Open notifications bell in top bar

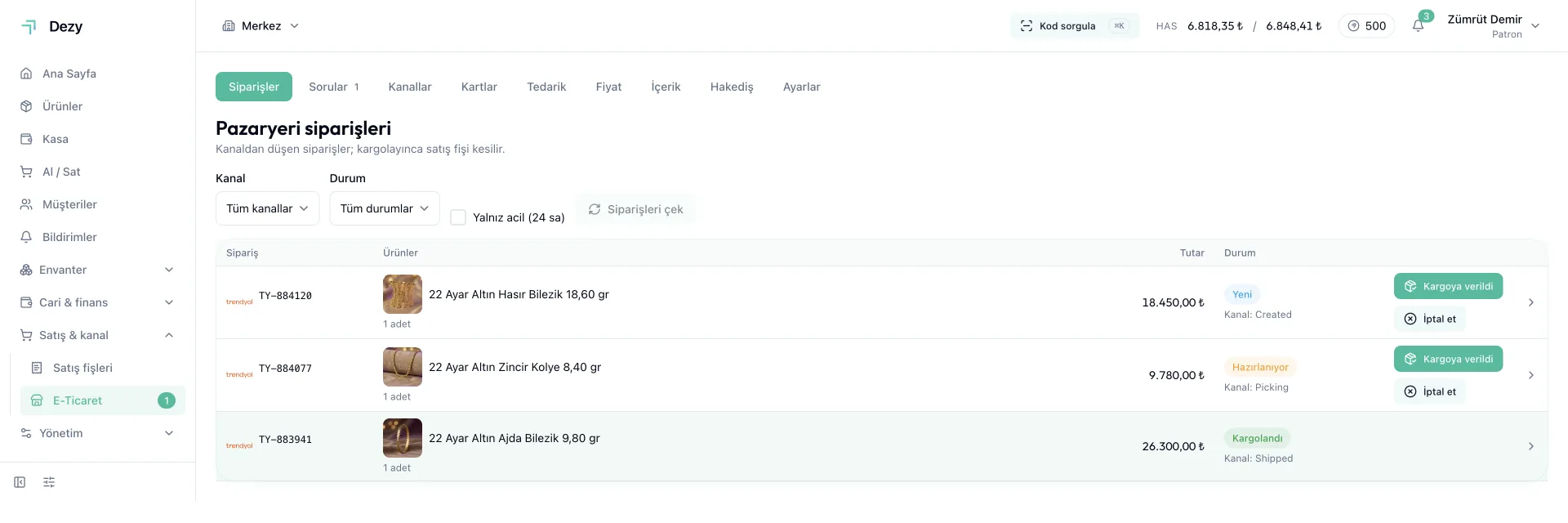[1418, 25]
